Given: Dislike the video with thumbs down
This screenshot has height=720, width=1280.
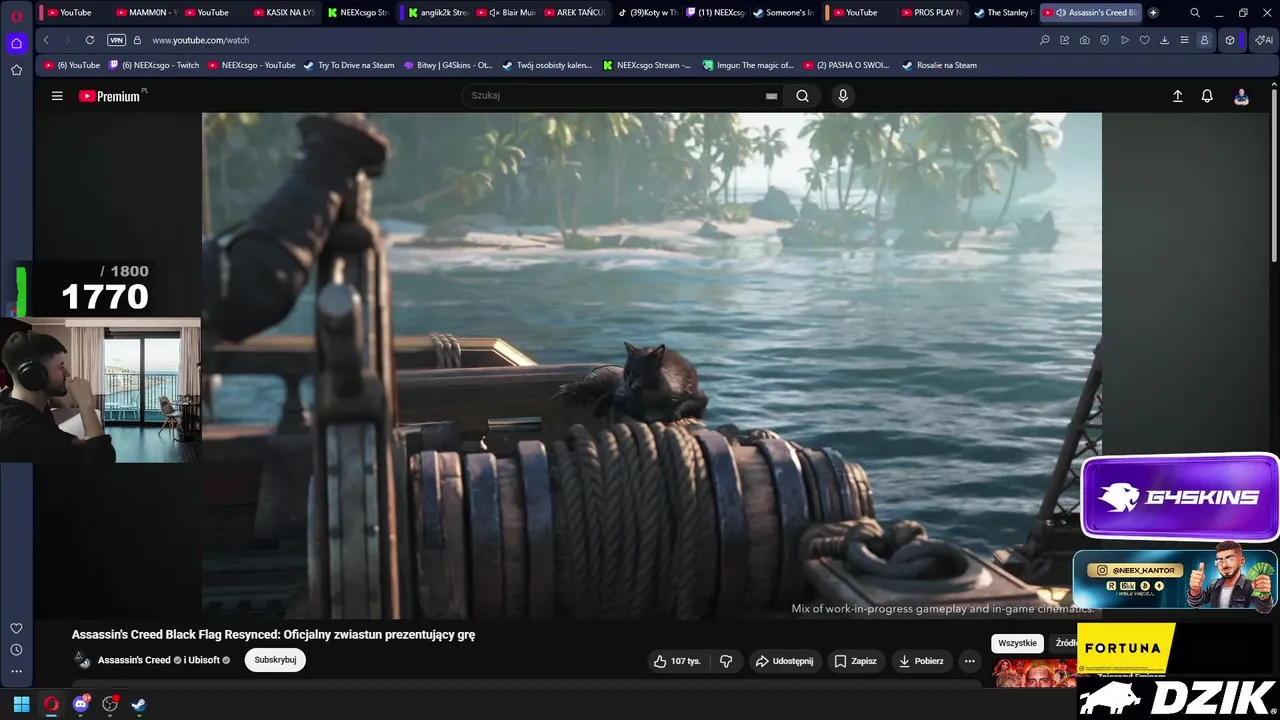Looking at the screenshot, I should 726,661.
